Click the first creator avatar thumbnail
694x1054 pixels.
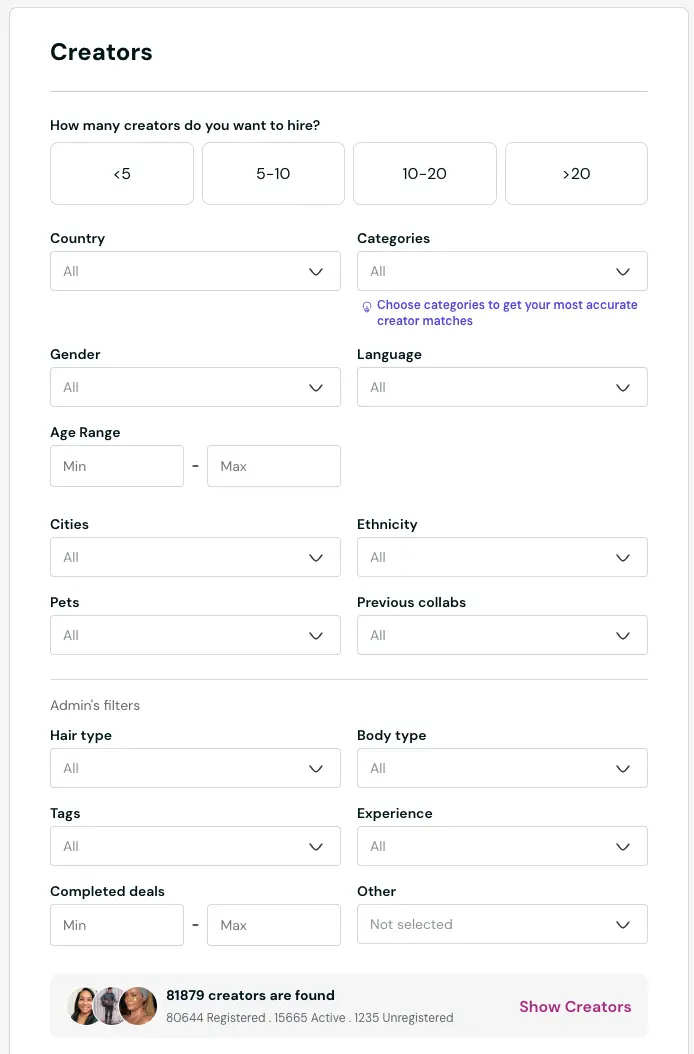85,1006
